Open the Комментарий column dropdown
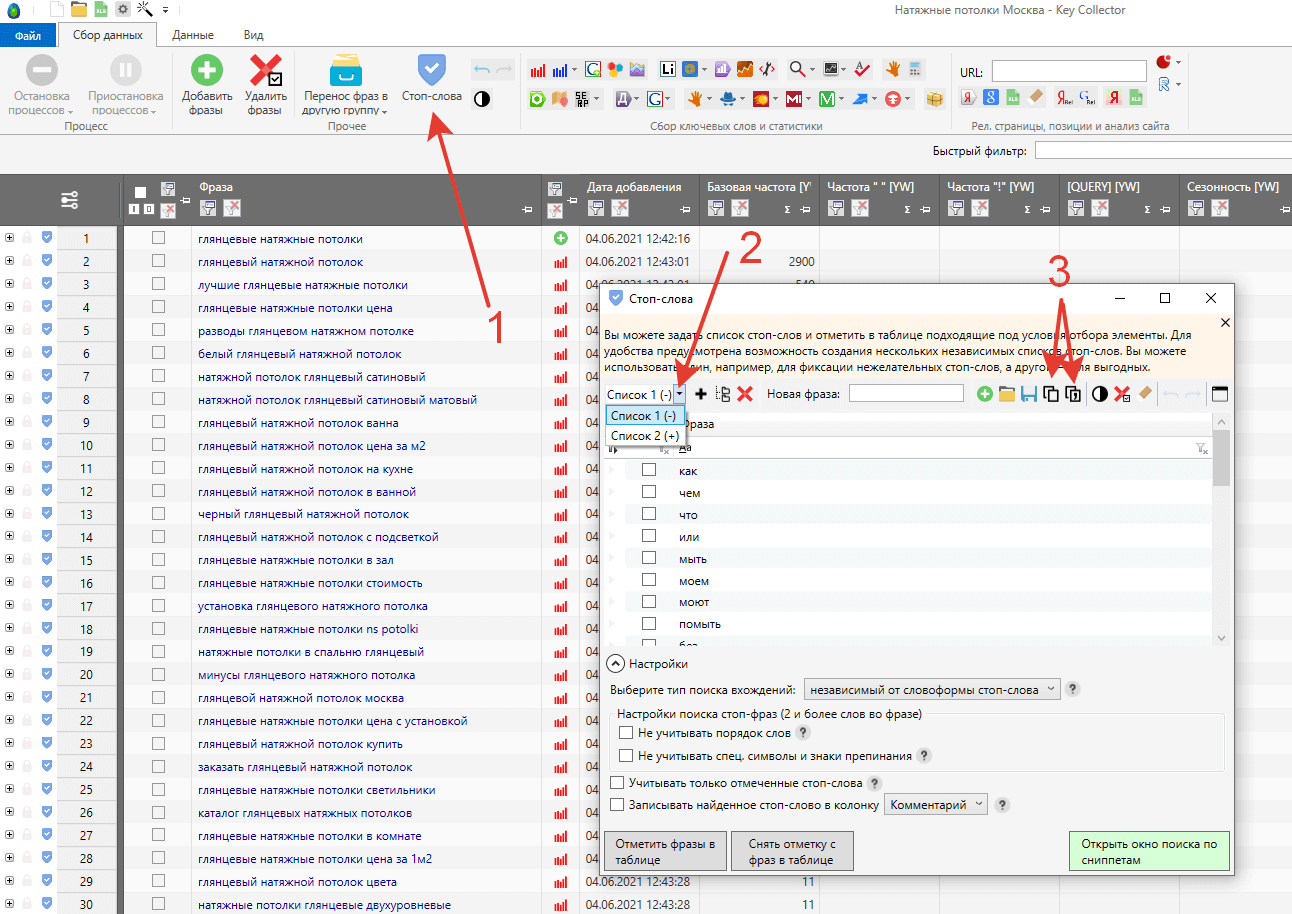Screen dimensions: 1292x914 936,804
